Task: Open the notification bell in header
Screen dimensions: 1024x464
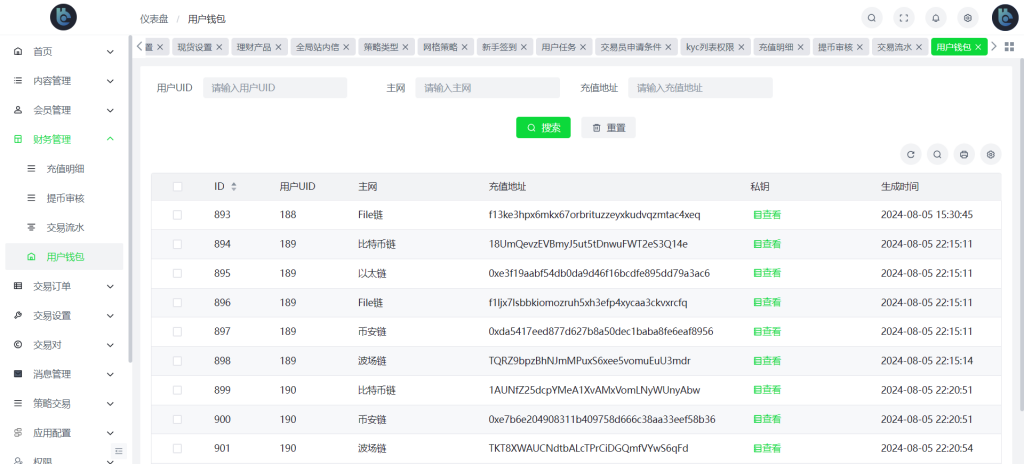Action: tap(936, 18)
